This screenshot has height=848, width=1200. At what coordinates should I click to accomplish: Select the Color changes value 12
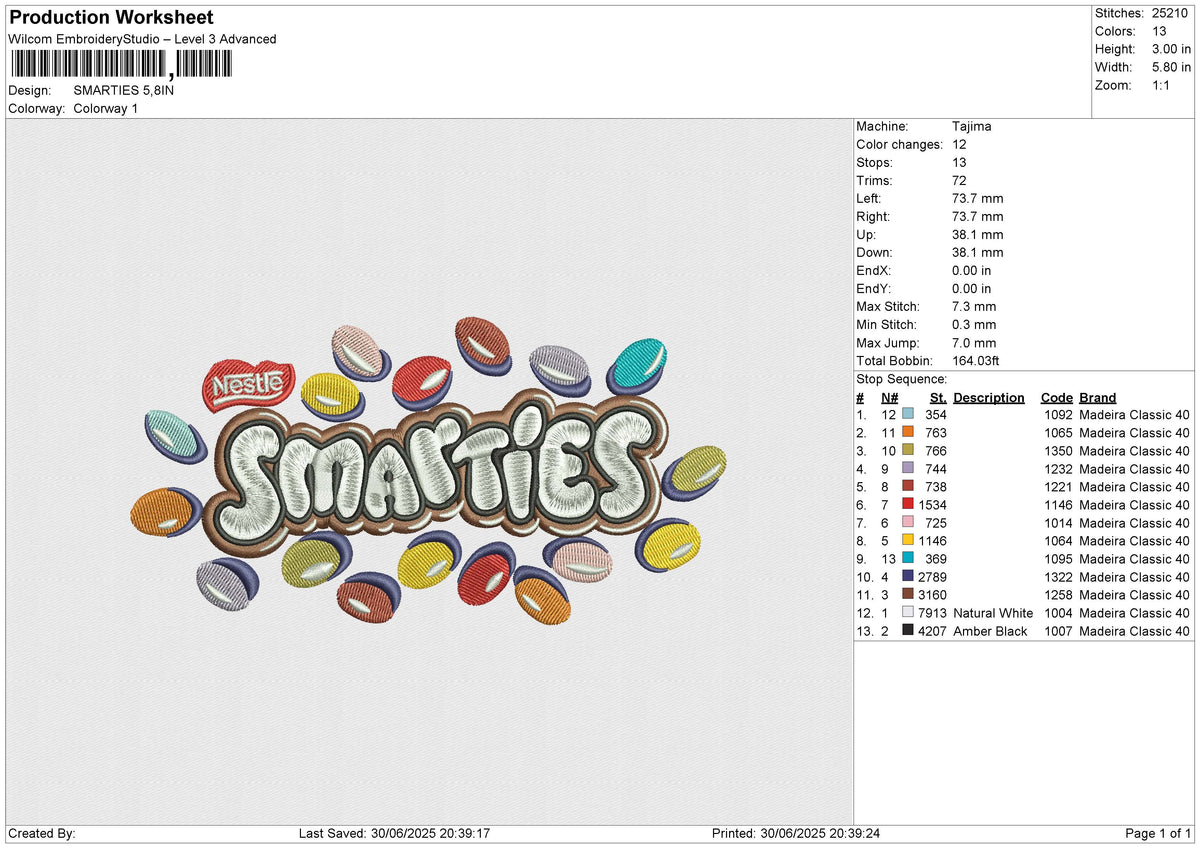click(x=961, y=144)
